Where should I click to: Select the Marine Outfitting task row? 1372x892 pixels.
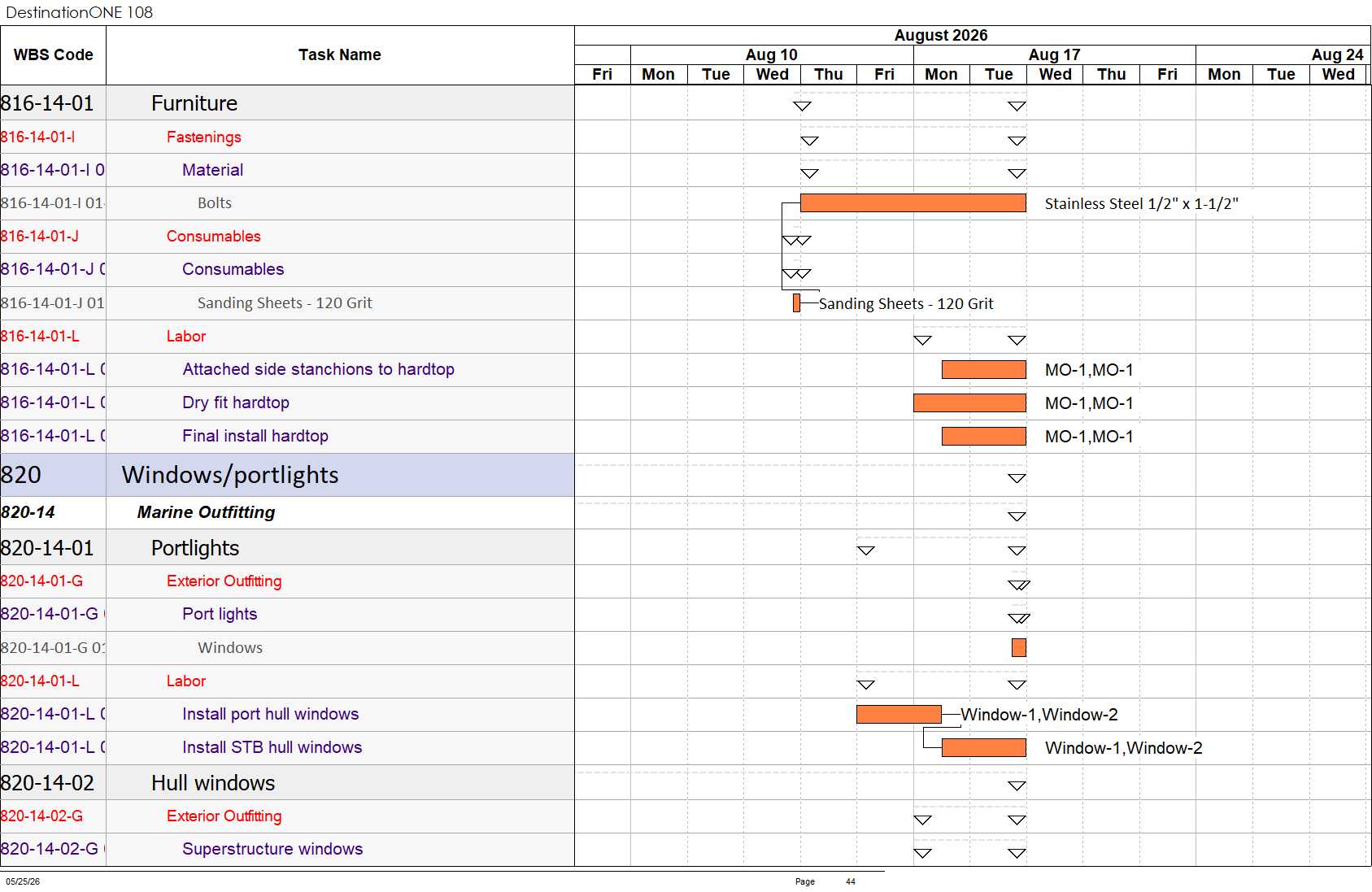[x=287, y=512]
